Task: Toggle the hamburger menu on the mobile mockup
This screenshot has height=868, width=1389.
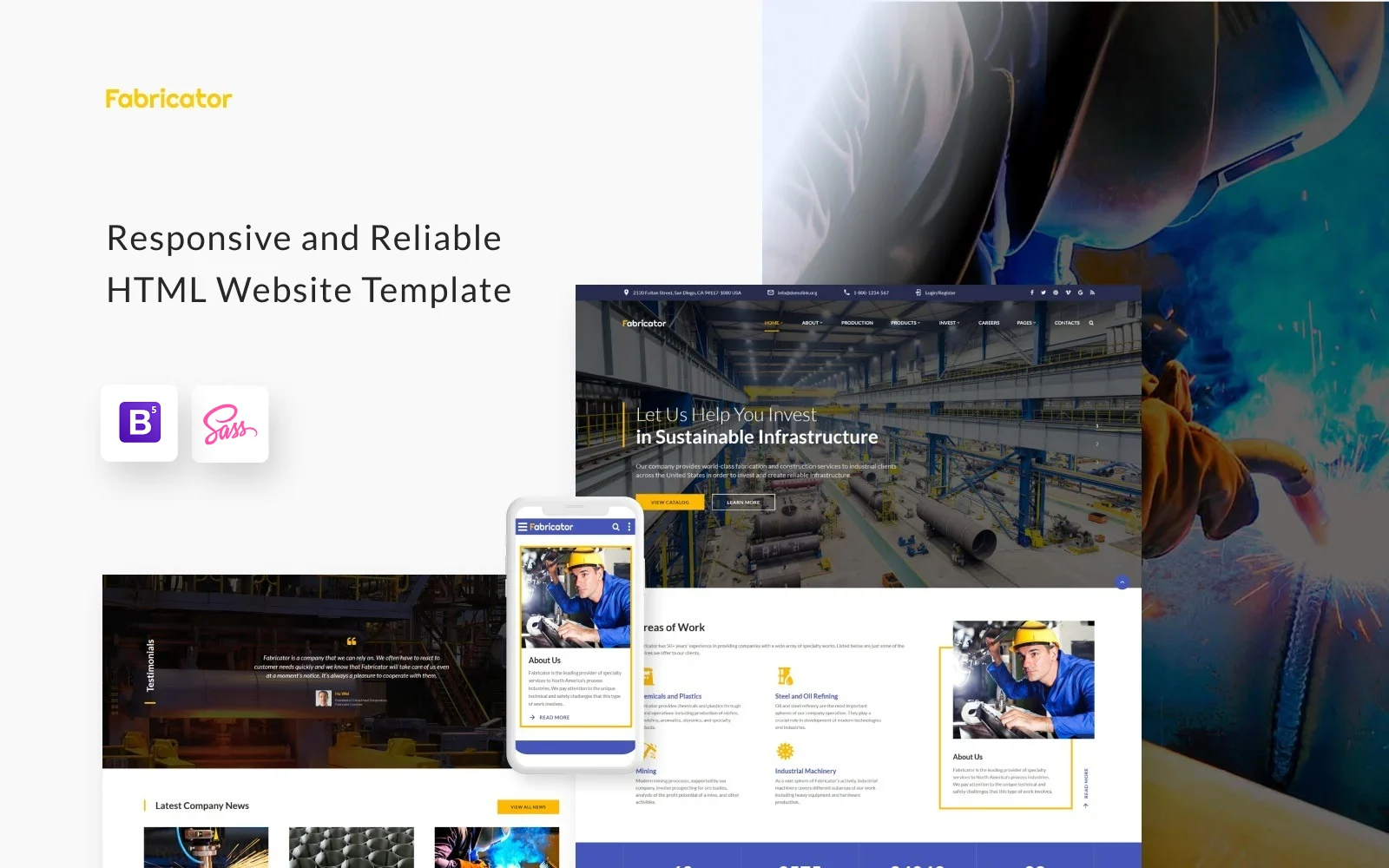Action: (x=523, y=526)
